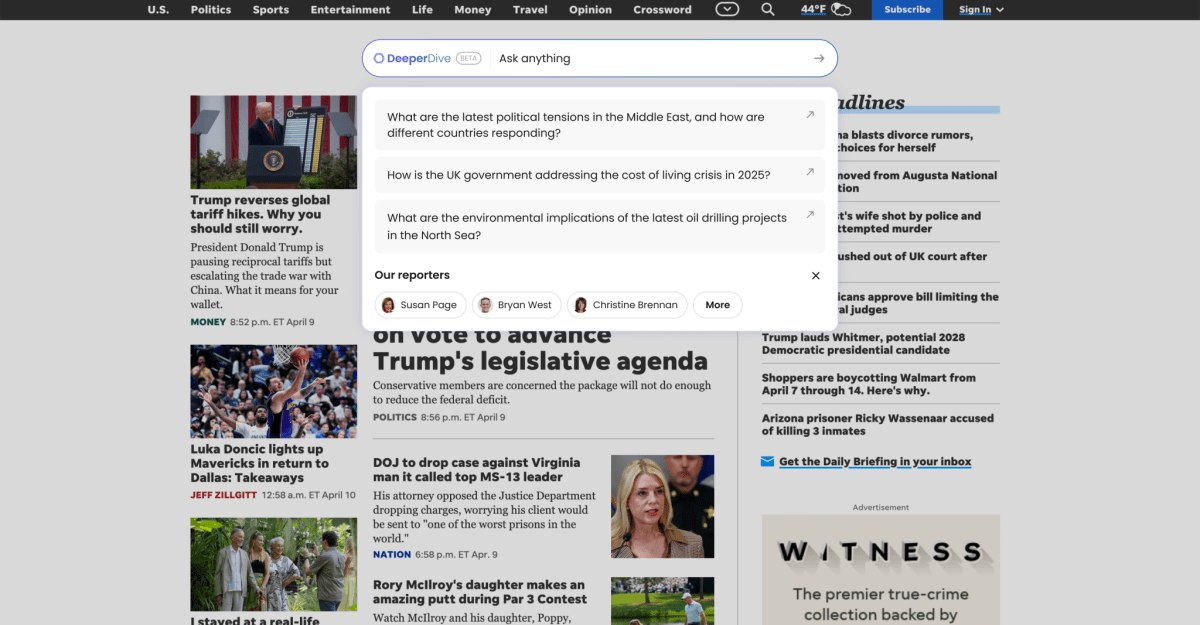Select the DeeperDive logo icon
Screen dimensions: 1200x625
pos(377,57)
